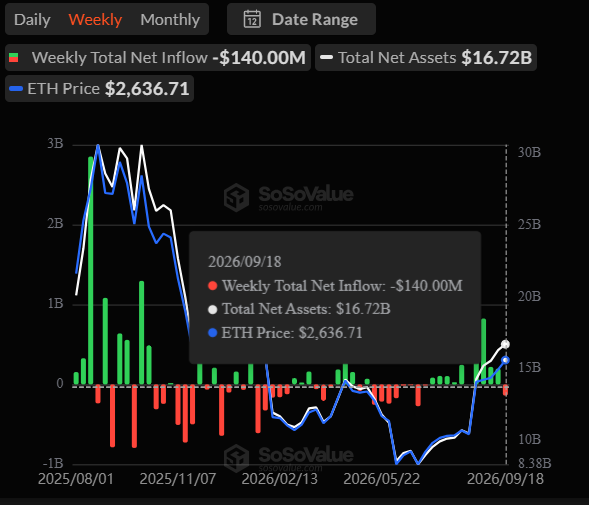Viewport: 589px width, 505px height.
Task: Click the tallest green inflow bar near 3B
Action: point(91,271)
